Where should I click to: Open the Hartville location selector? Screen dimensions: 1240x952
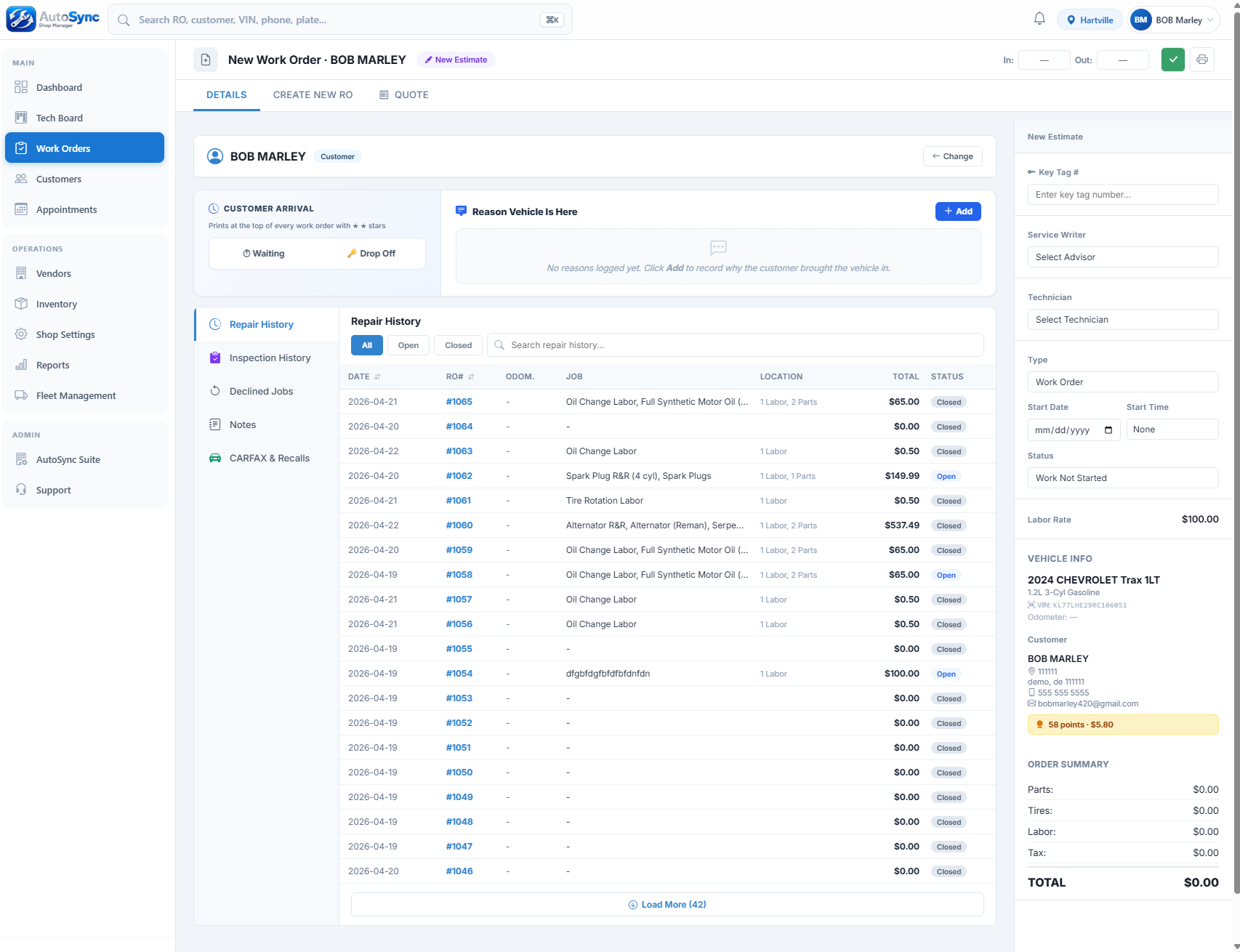point(1090,20)
